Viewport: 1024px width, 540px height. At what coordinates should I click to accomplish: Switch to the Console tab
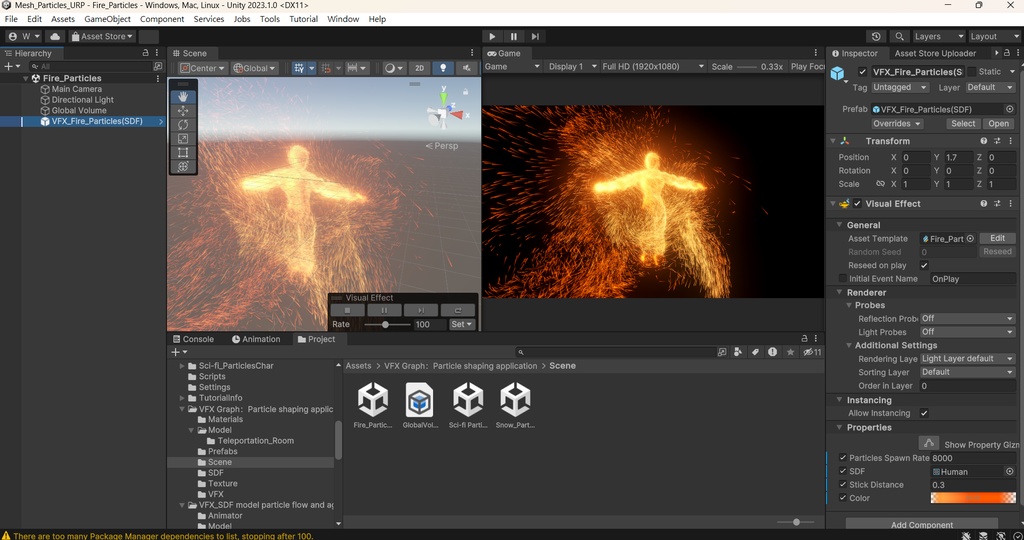[193, 339]
